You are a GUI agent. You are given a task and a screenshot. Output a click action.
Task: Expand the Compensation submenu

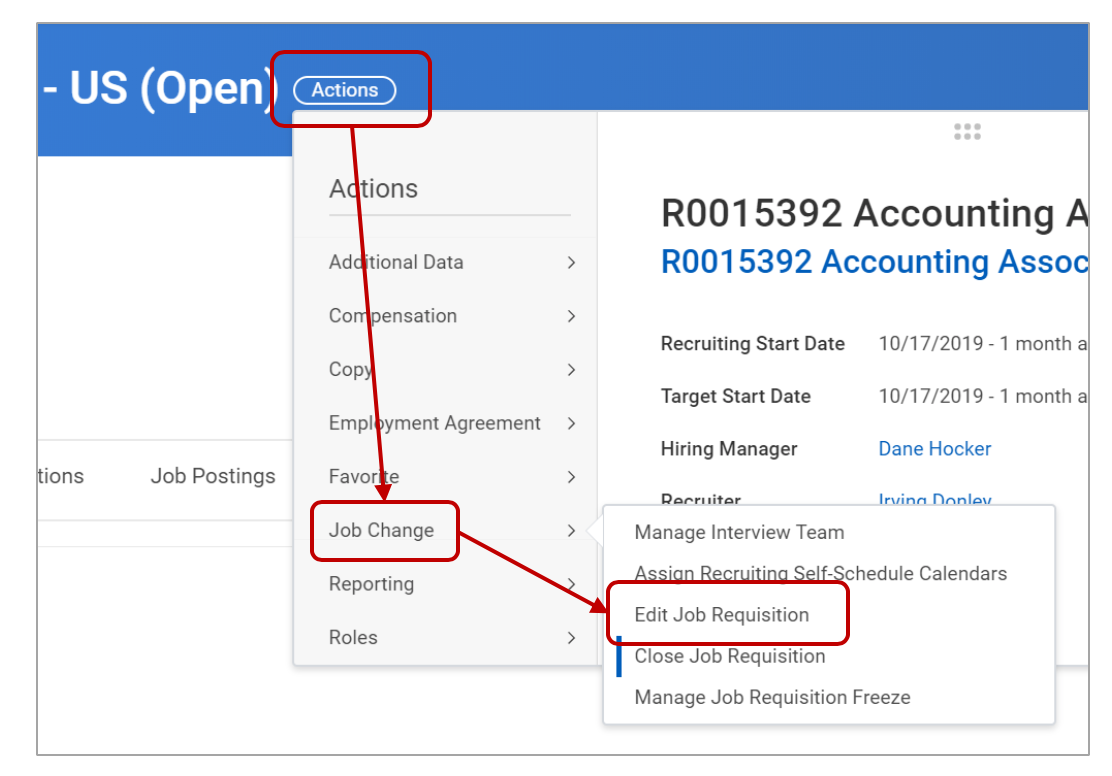pos(392,316)
